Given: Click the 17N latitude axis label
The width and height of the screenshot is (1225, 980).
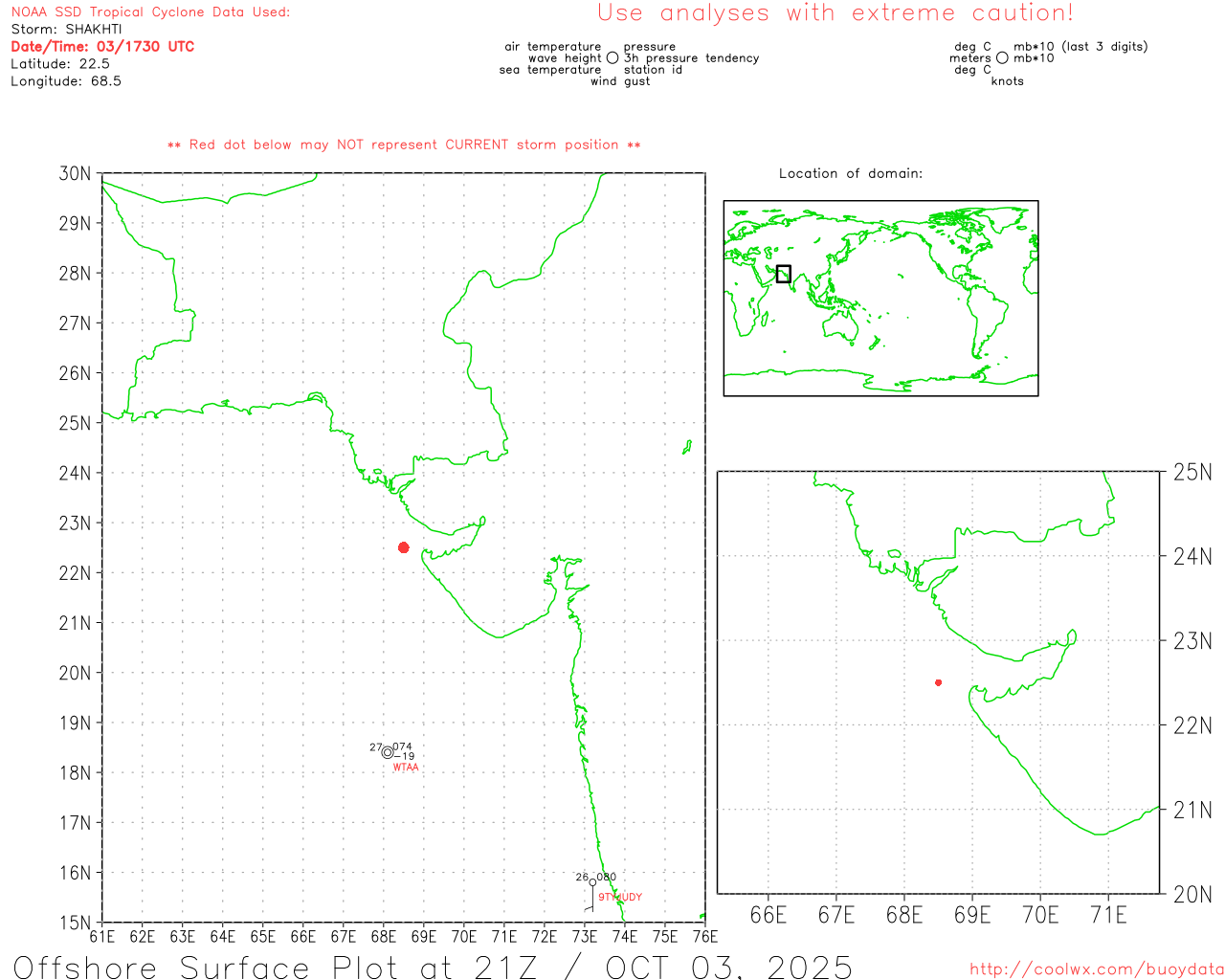Looking at the screenshot, I should (x=76, y=823).
